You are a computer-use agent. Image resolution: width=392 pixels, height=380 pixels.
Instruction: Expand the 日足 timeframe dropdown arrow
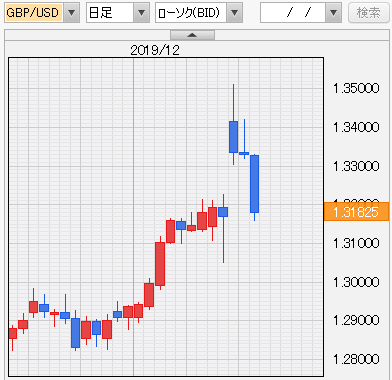141,13
